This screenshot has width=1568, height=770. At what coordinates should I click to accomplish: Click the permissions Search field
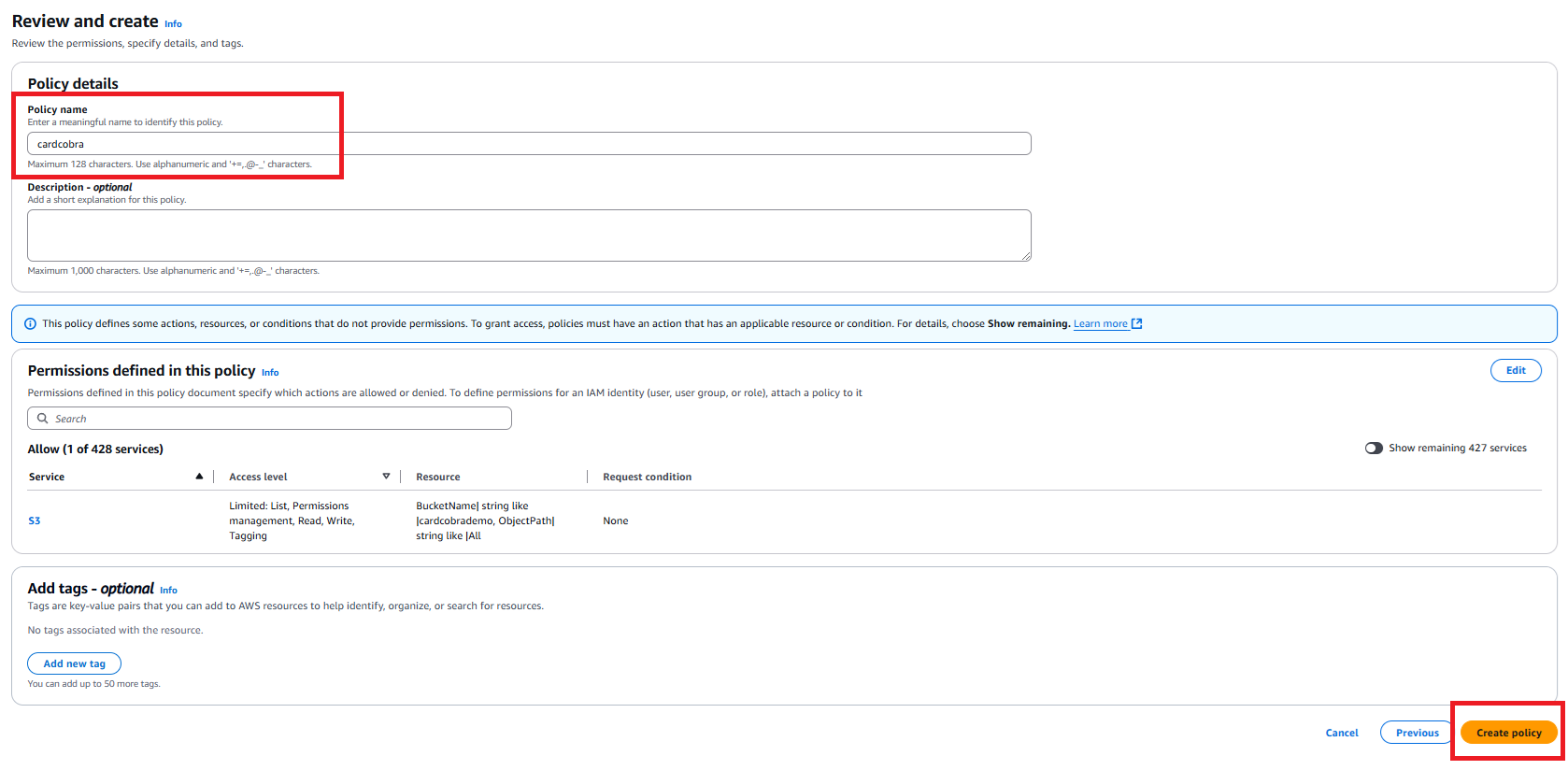point(269,419)
